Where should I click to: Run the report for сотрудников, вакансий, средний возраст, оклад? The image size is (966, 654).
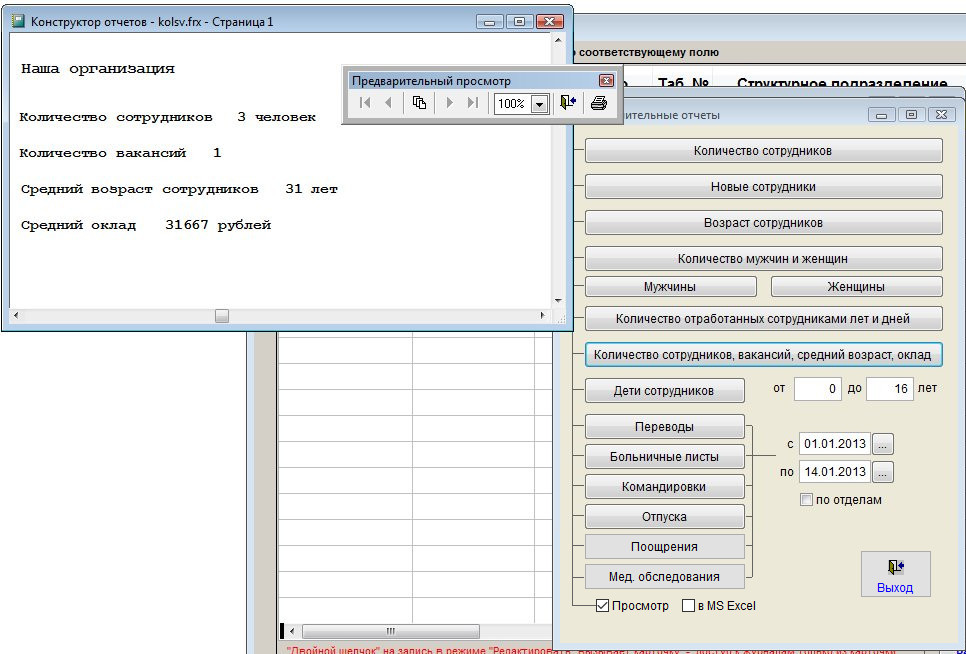pos(763,355)
